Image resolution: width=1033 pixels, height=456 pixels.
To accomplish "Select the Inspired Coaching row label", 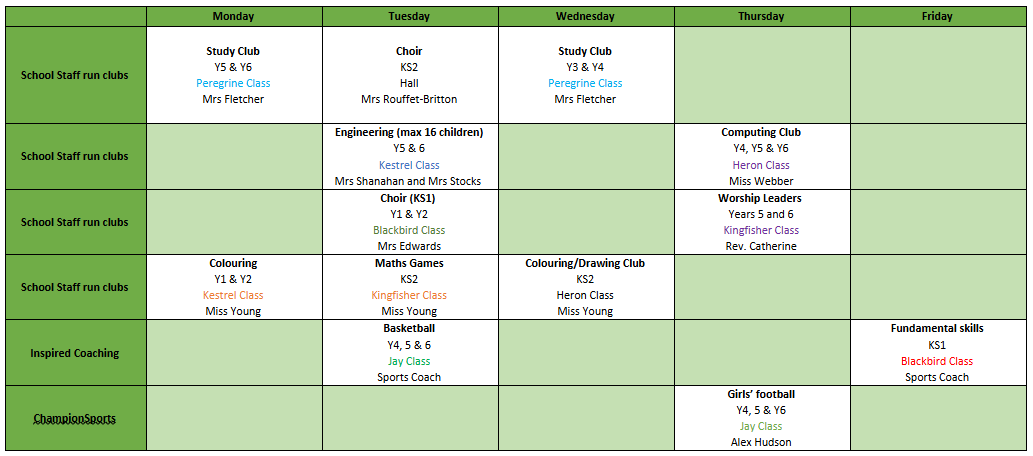I will click(x=75, y=353).
